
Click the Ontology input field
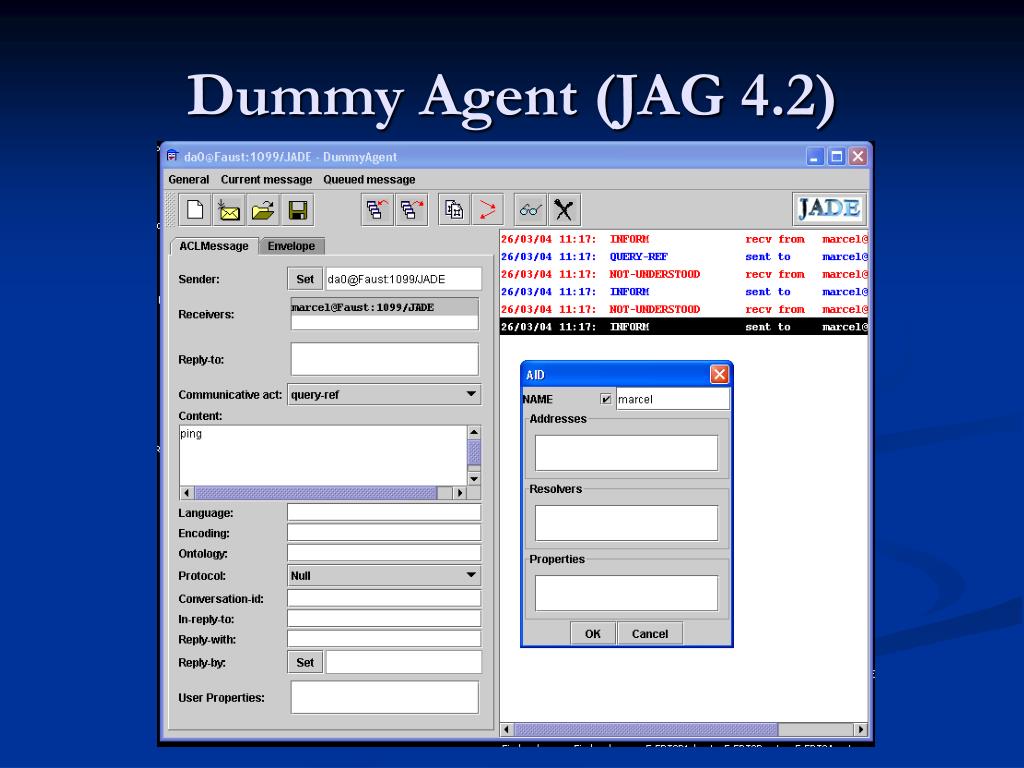[384, 552]
